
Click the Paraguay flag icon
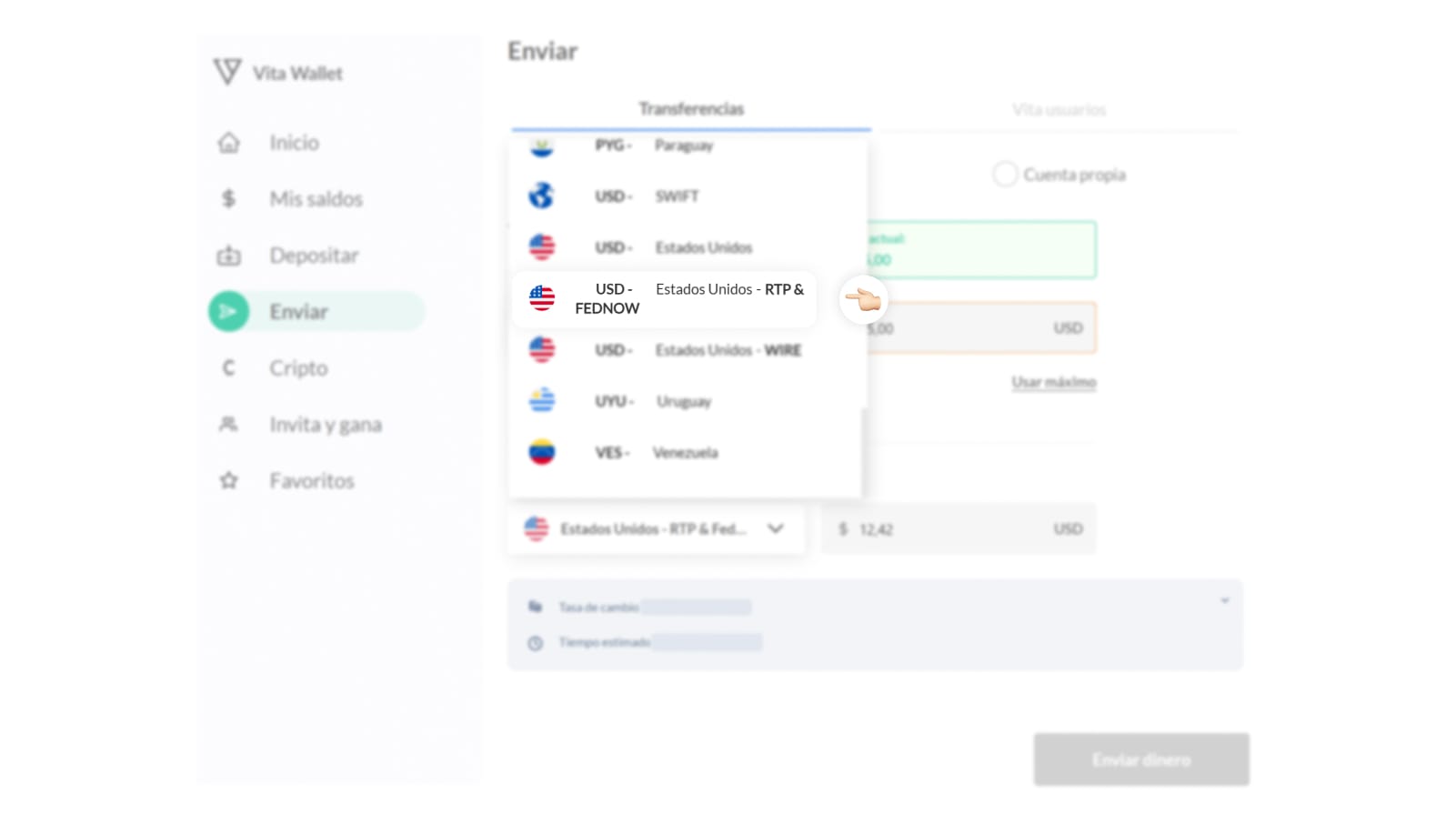542,146
